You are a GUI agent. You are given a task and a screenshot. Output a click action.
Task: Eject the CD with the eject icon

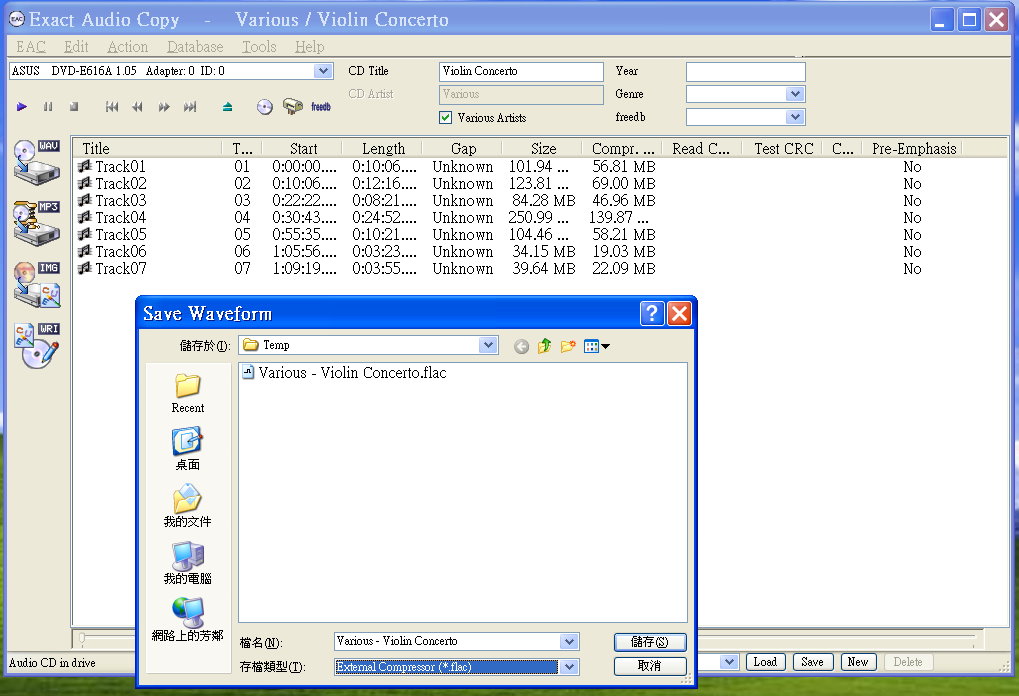227,107
